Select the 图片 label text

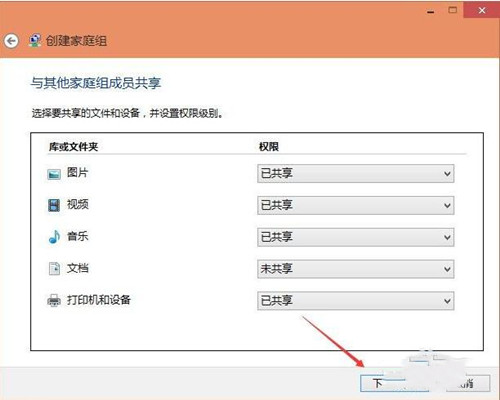(x=77, y=173)
